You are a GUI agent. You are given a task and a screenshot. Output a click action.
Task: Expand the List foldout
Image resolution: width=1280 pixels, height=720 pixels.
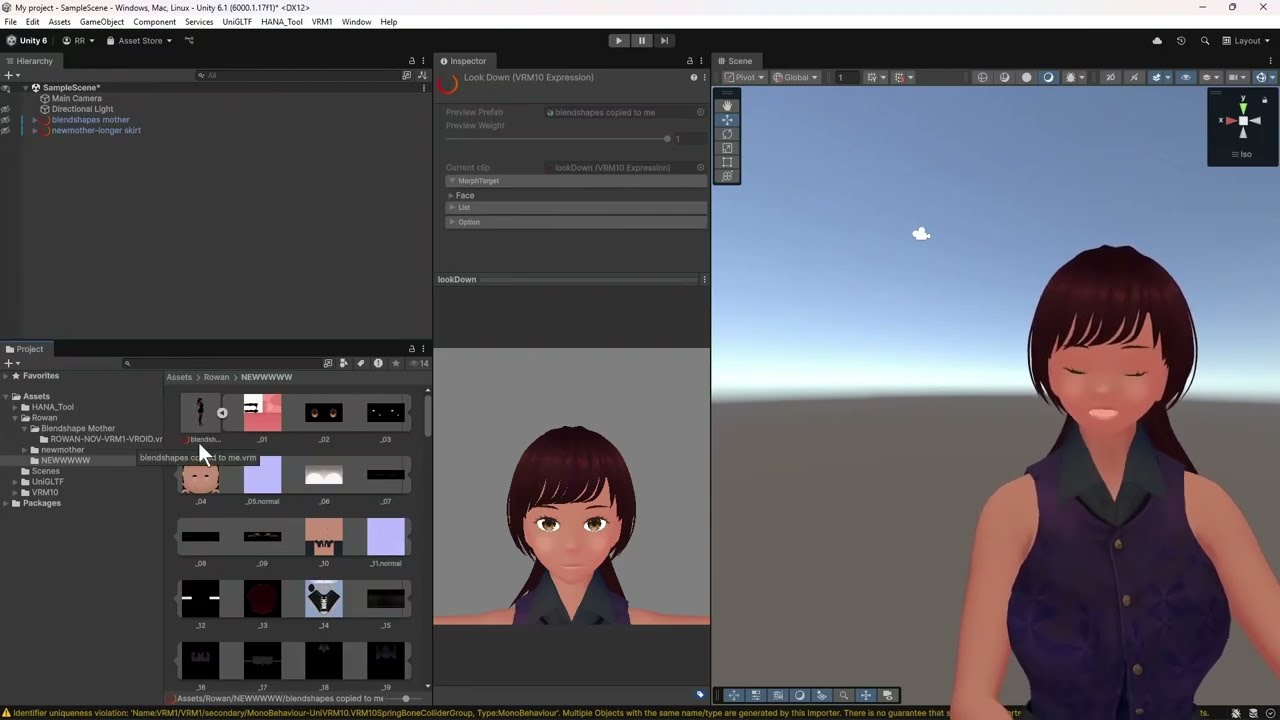pos(452,208)
